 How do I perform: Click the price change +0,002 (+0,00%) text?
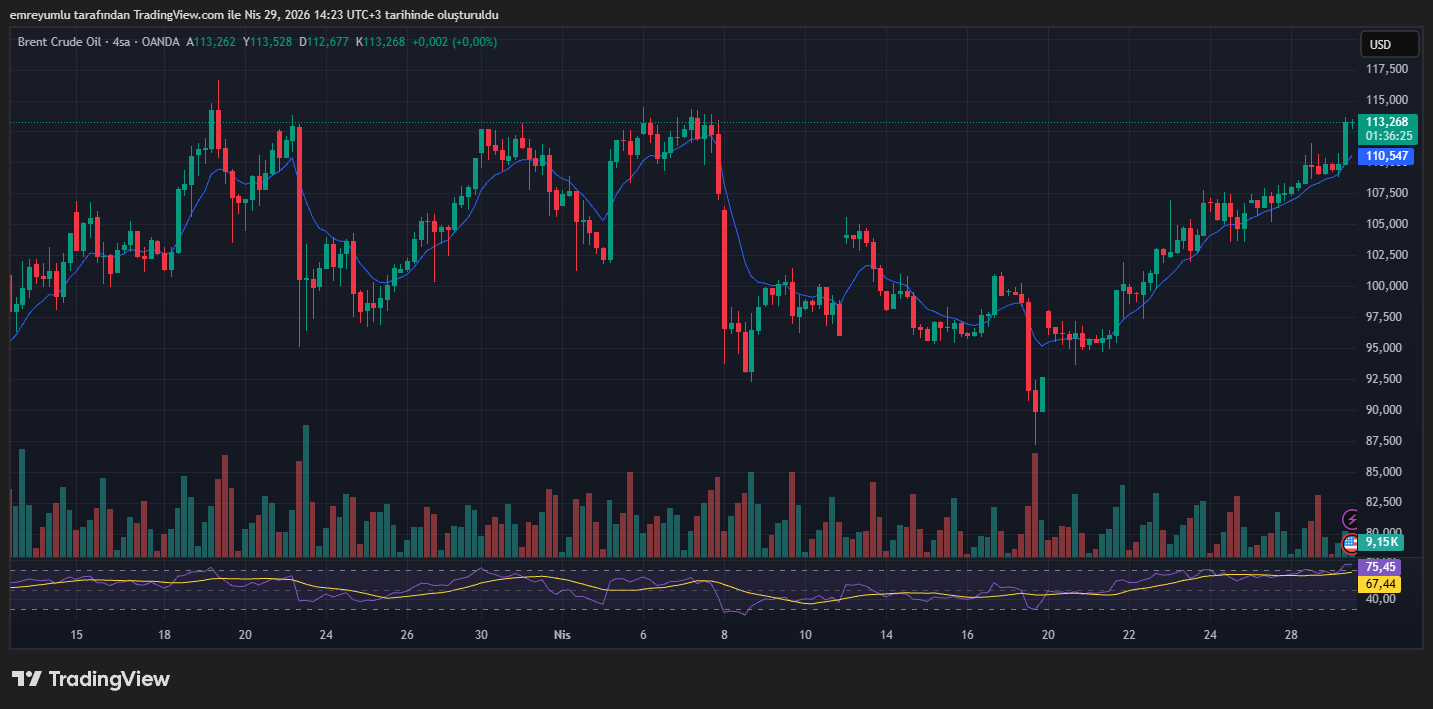point(454,42)
